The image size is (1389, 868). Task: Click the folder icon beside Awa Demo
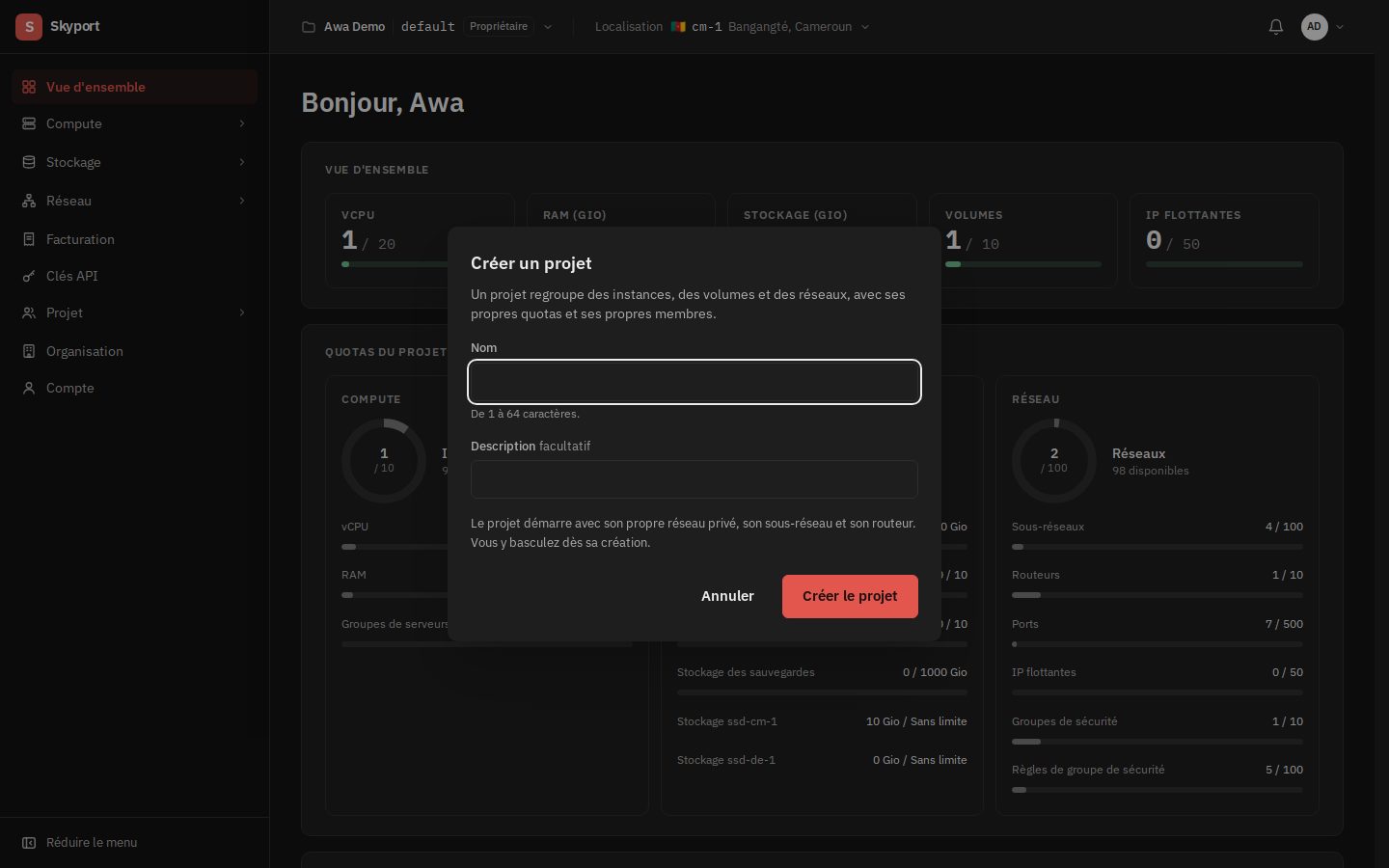[x=309, y=27]
